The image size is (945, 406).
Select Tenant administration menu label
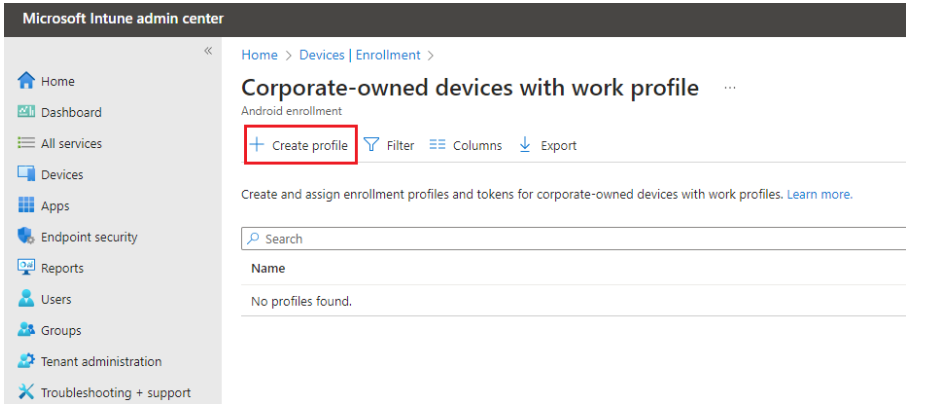tap(101, 361)
